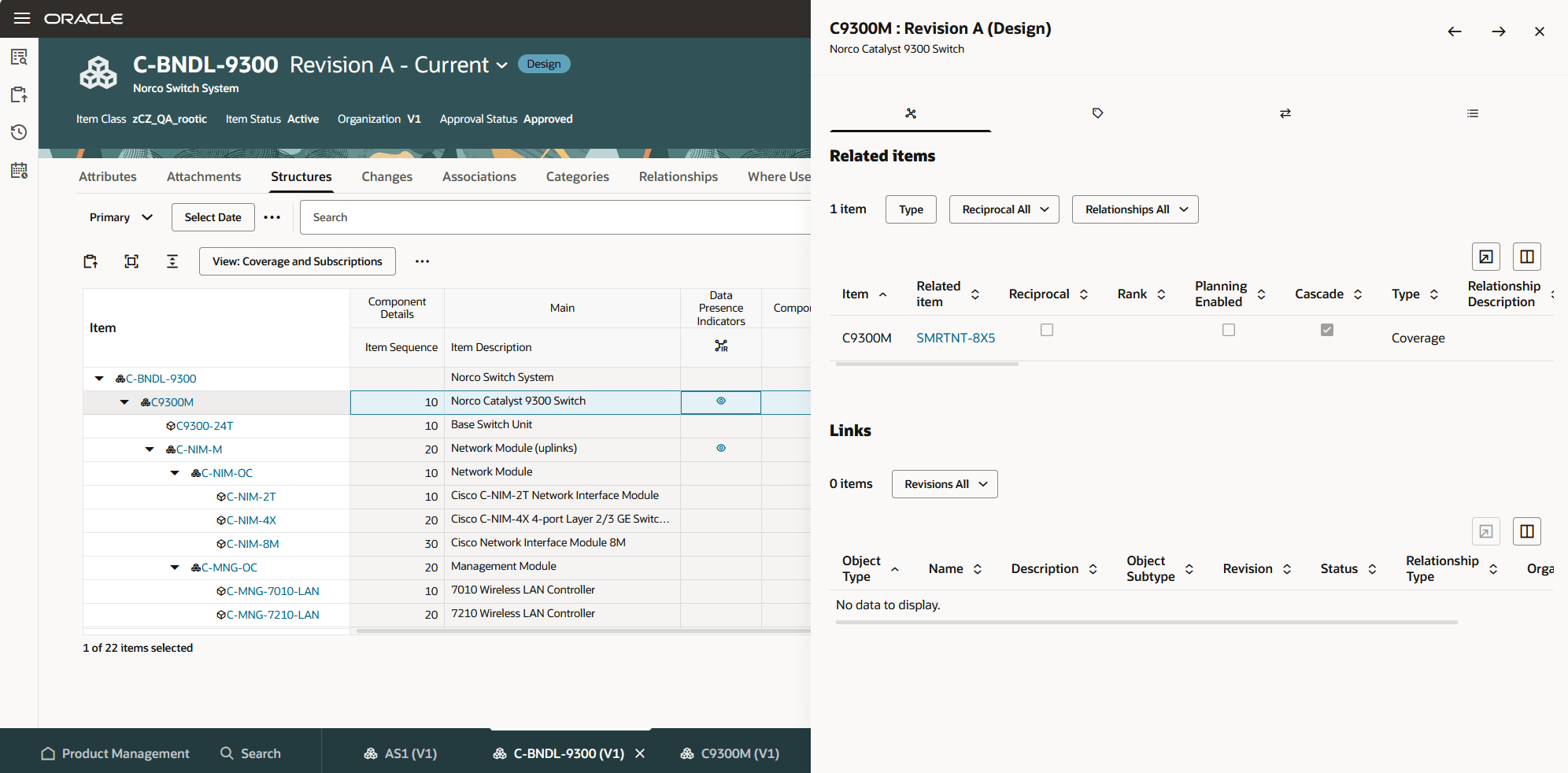Viewport: 1568px width, 773px height.
Task: Click the Design status badge
Action: (x=544, y=64)
